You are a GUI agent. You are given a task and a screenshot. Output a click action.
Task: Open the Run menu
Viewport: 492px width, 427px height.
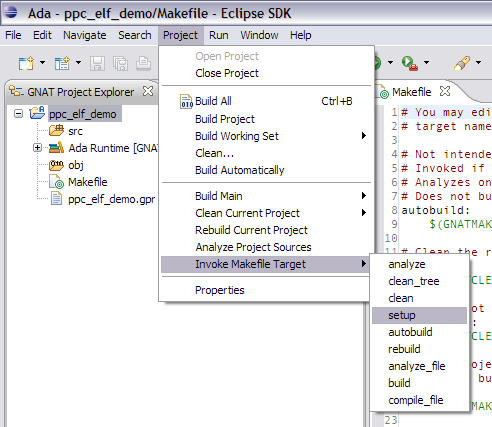pyautogui.click(x=219, y=35)
